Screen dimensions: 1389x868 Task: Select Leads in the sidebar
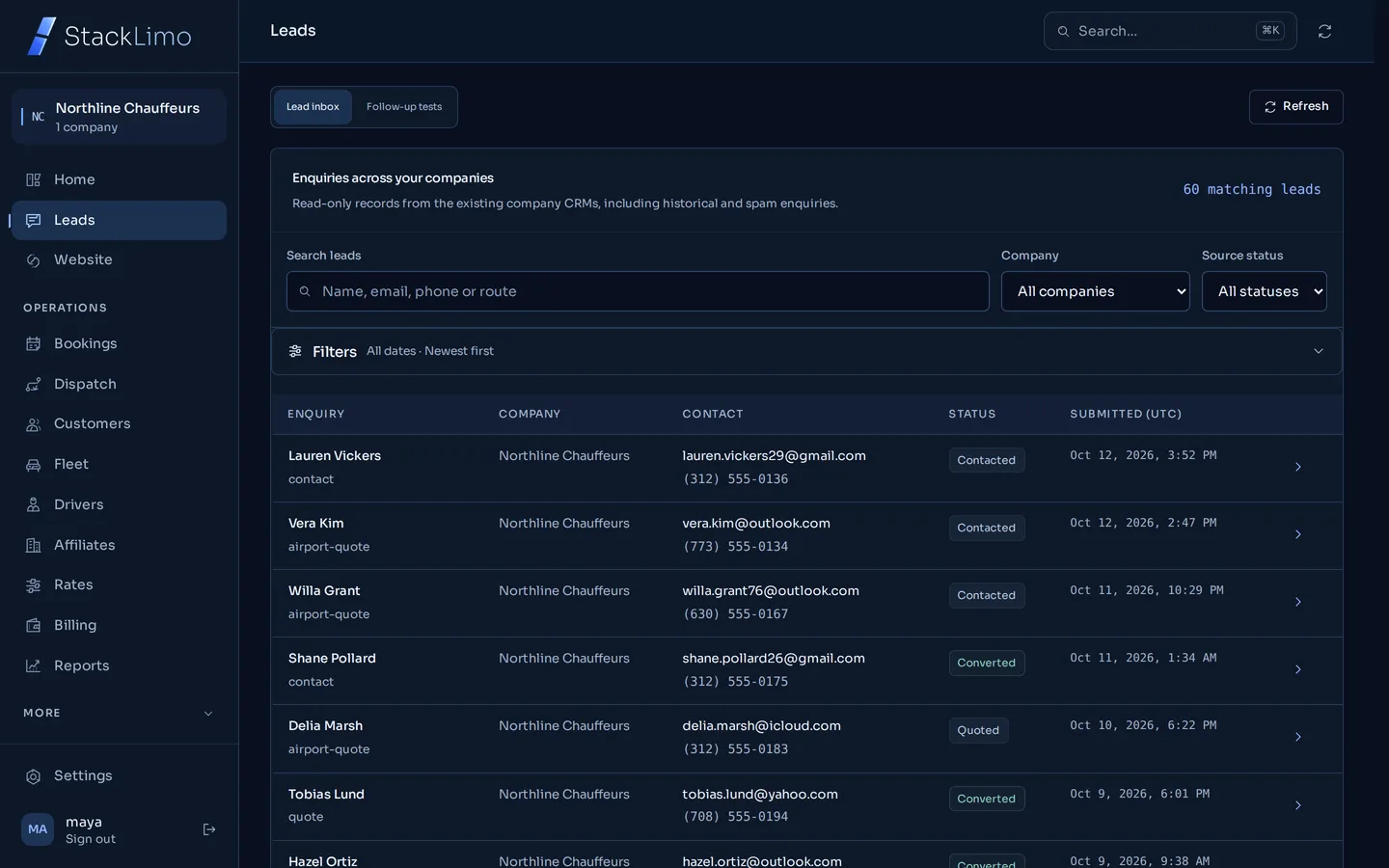coord(119,220)
